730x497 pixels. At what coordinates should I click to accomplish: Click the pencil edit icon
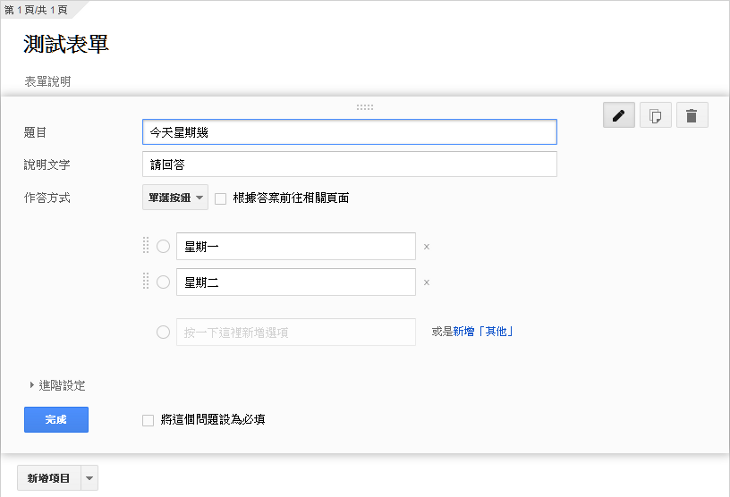(x=618, y=116)
